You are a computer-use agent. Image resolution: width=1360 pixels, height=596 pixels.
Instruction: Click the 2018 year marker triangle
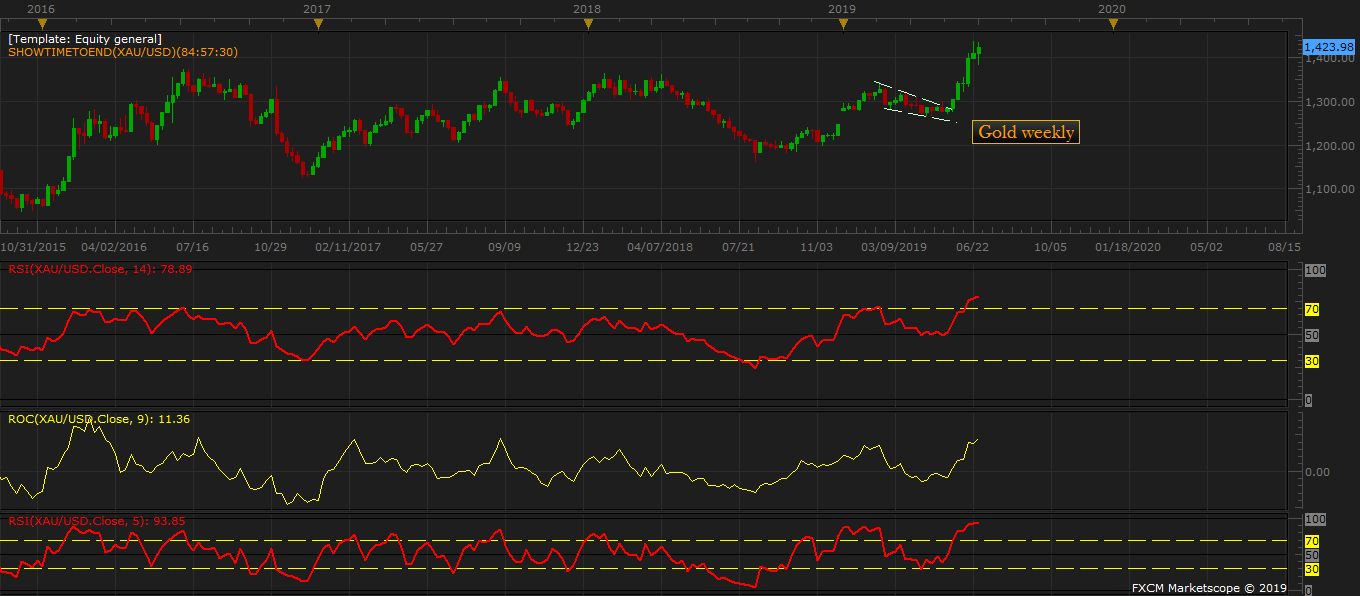pyautogui.click(x=588, y=24)
